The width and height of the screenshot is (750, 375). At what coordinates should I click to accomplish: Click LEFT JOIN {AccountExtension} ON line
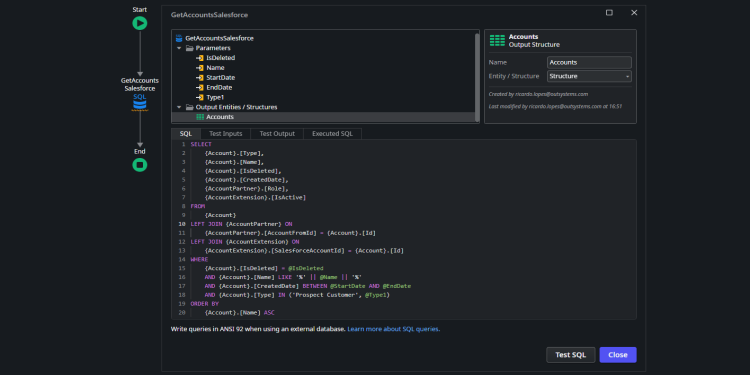[x=245, y=242]
